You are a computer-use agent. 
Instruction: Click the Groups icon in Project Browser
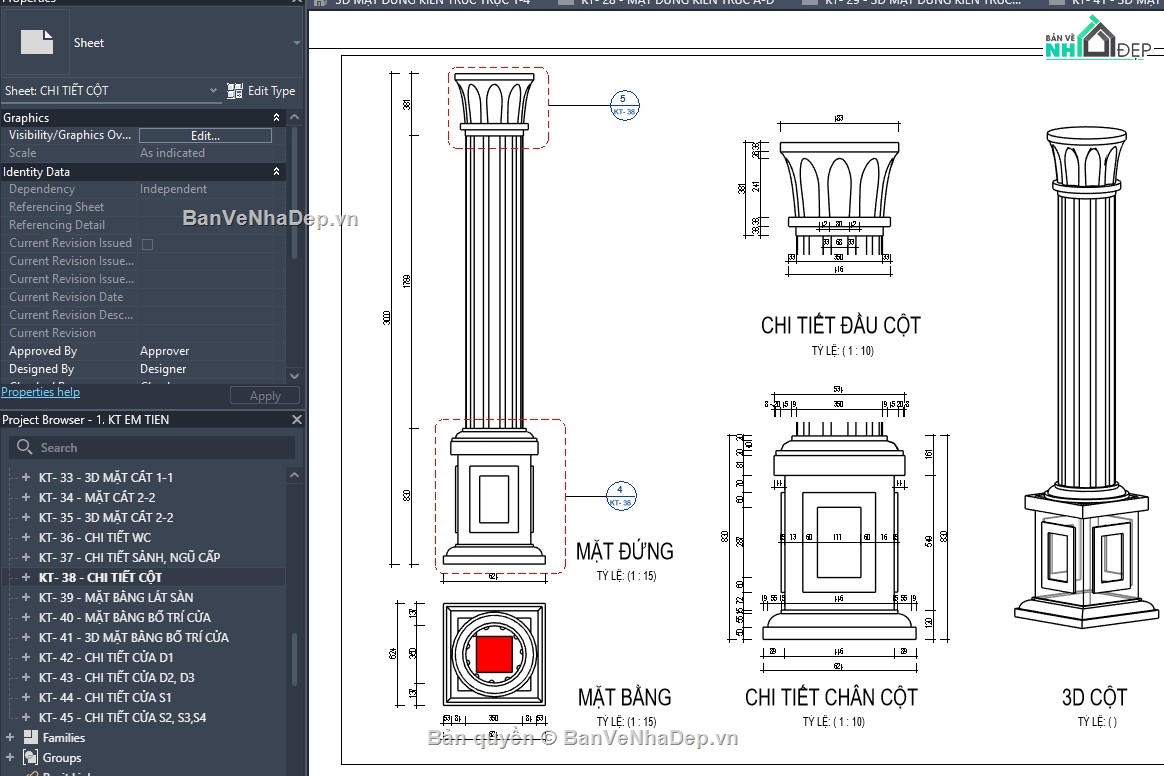point(30,757)
